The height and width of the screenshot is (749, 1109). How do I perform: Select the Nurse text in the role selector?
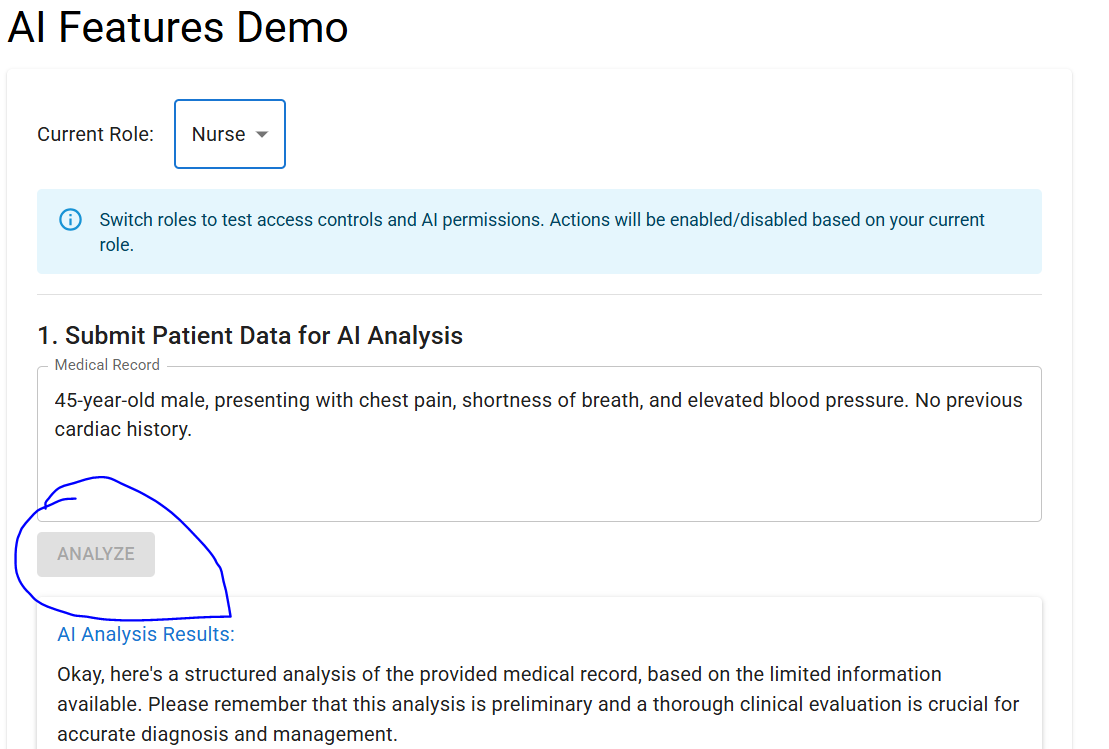pos(219,134)
